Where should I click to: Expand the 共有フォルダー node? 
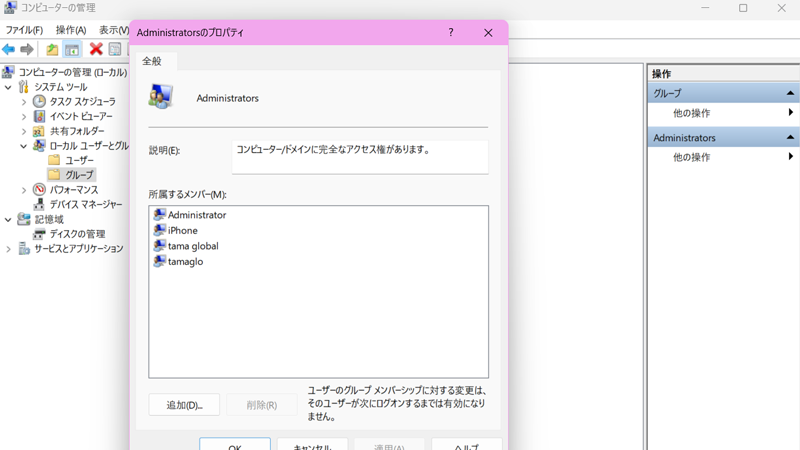23,132
